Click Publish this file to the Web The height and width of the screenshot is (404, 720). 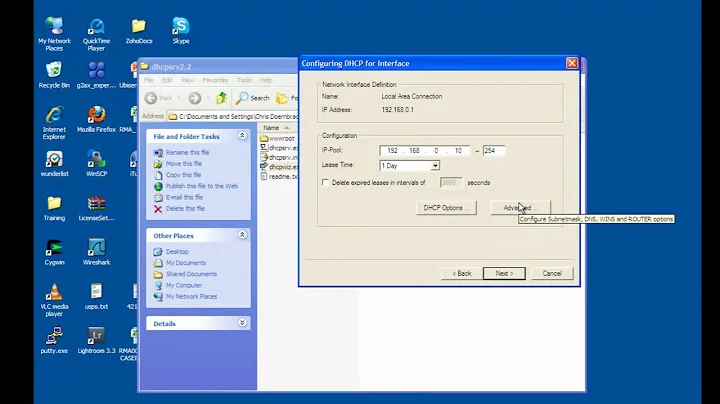tap(202, 186)
